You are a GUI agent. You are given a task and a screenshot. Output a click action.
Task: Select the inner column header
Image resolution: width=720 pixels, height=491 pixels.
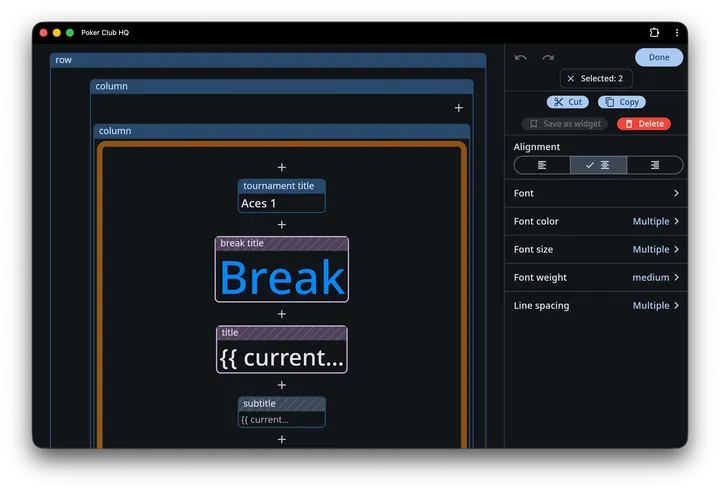click(281, 131)
